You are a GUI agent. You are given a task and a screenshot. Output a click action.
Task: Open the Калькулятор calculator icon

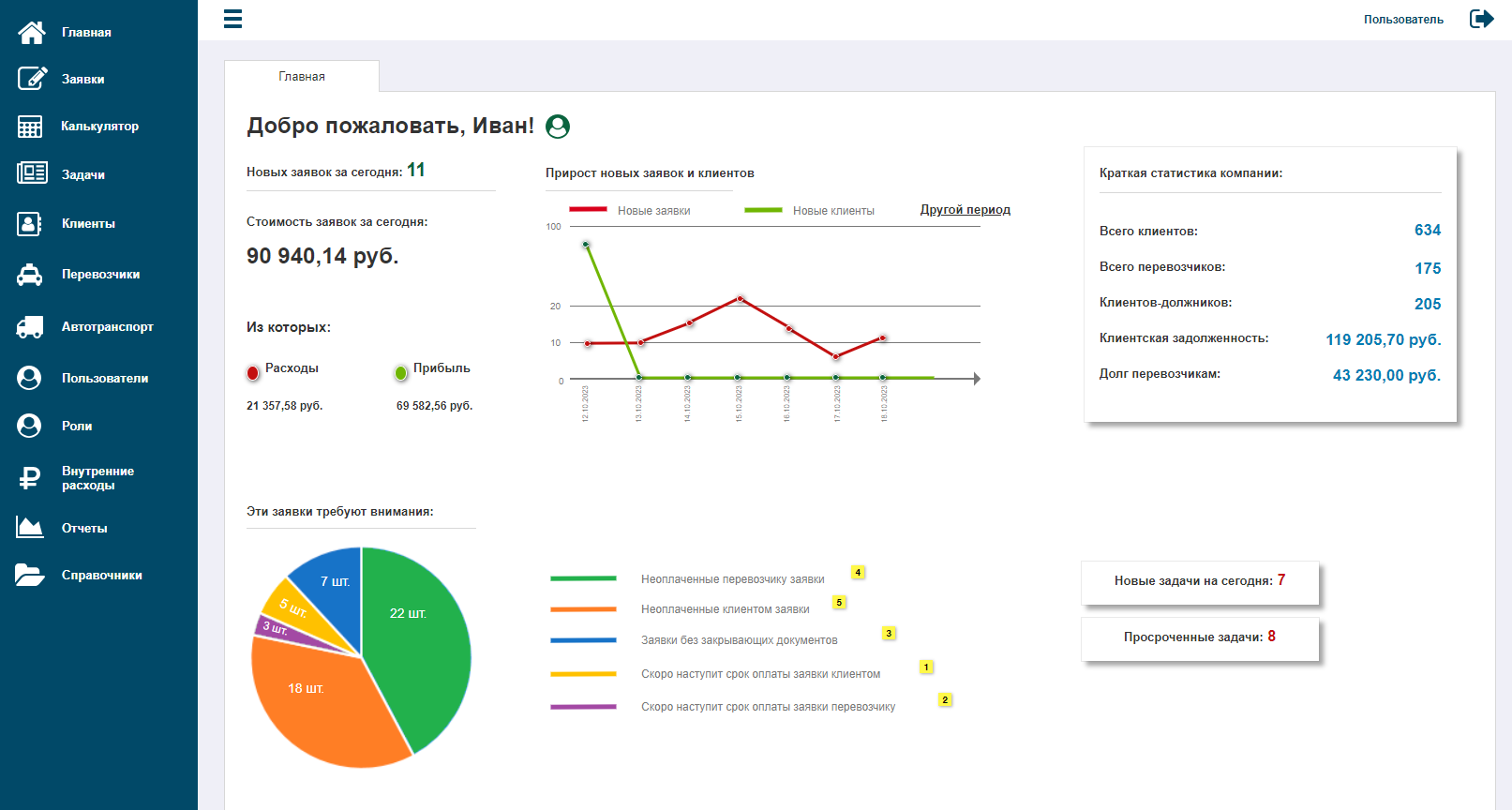pos(30,127)
